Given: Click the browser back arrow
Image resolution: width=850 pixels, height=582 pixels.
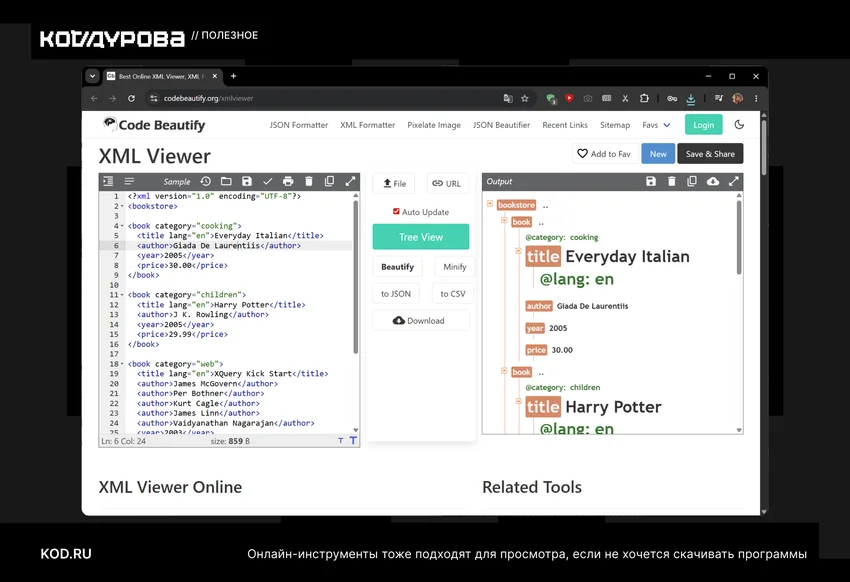Looking at the screenshot, I should coord(94,98).
